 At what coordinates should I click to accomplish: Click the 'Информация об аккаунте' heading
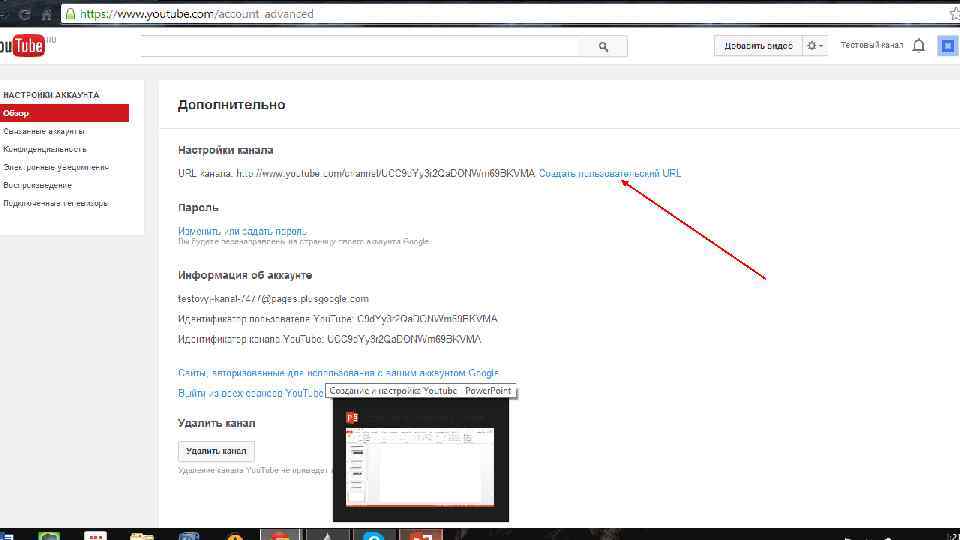click(245, 276)
